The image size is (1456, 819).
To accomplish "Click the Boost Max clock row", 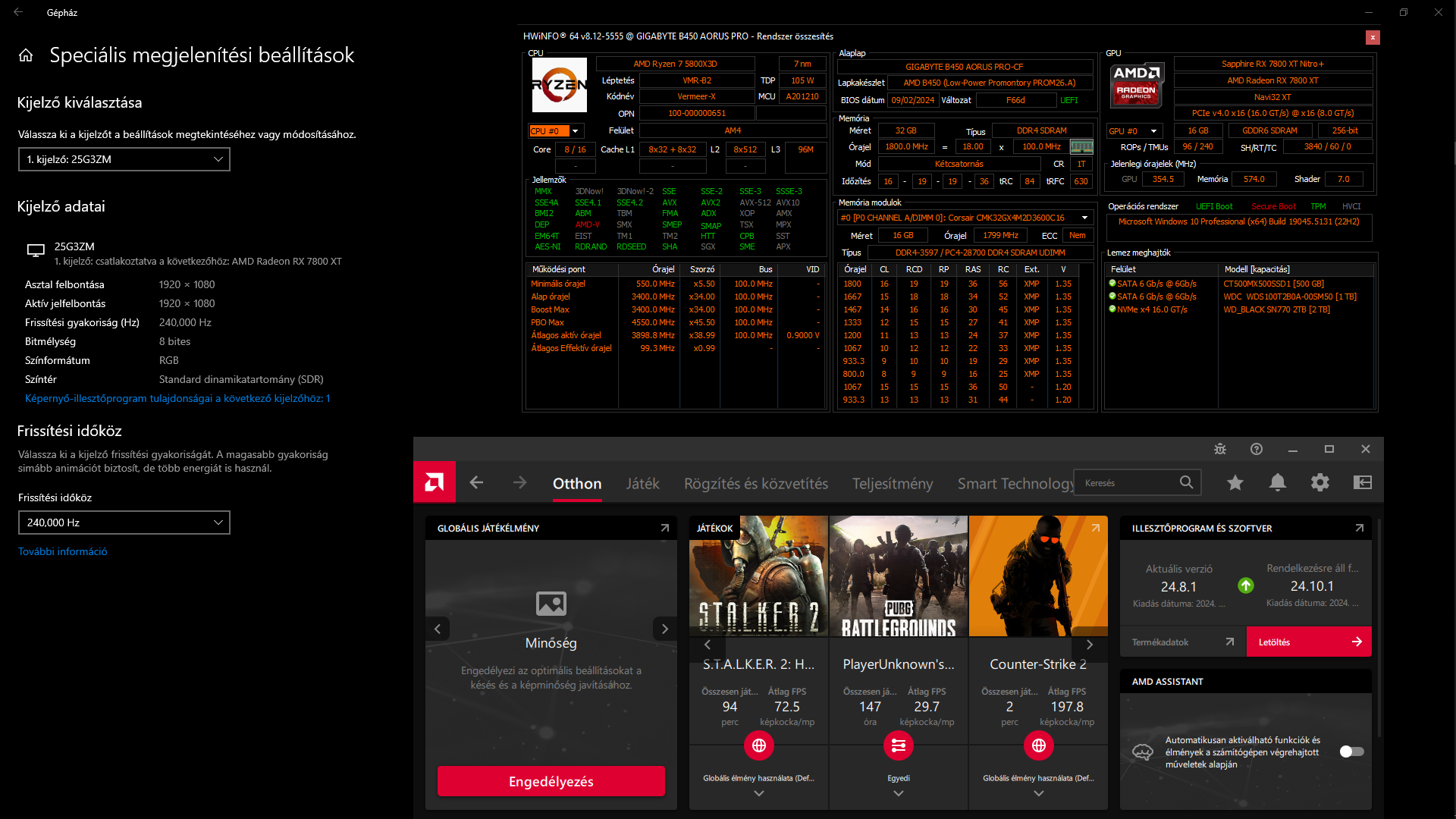I will pyautogui.click(x=675, y=309).
